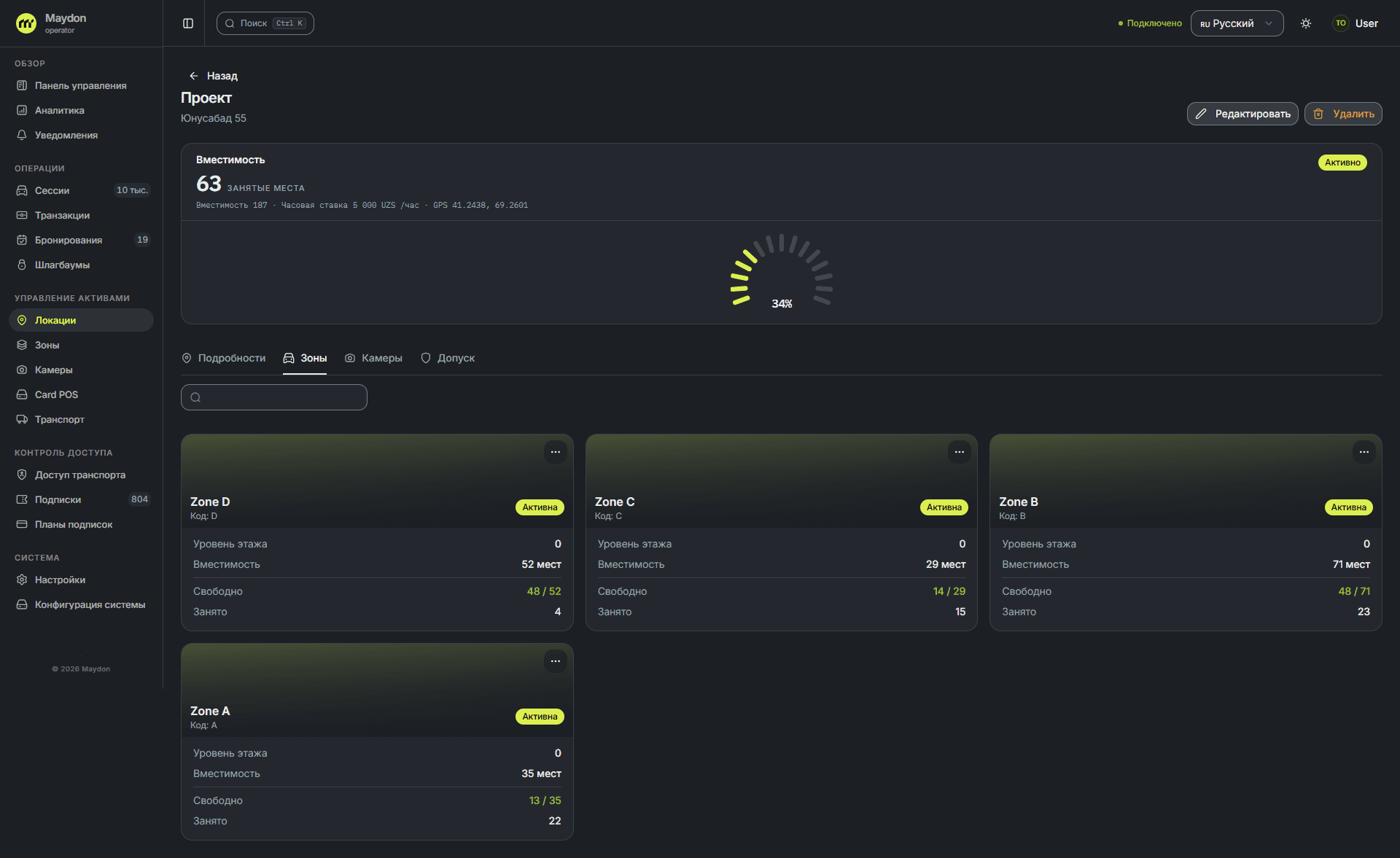Image resolution: width=1400 pixels, height=858 pixels.
Task: Open Бронирования in the sidebar
Action: coord(81,241)
